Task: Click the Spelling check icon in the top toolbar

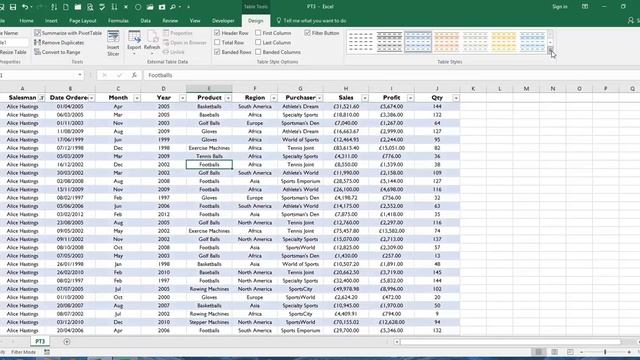Action: (102, 7)
